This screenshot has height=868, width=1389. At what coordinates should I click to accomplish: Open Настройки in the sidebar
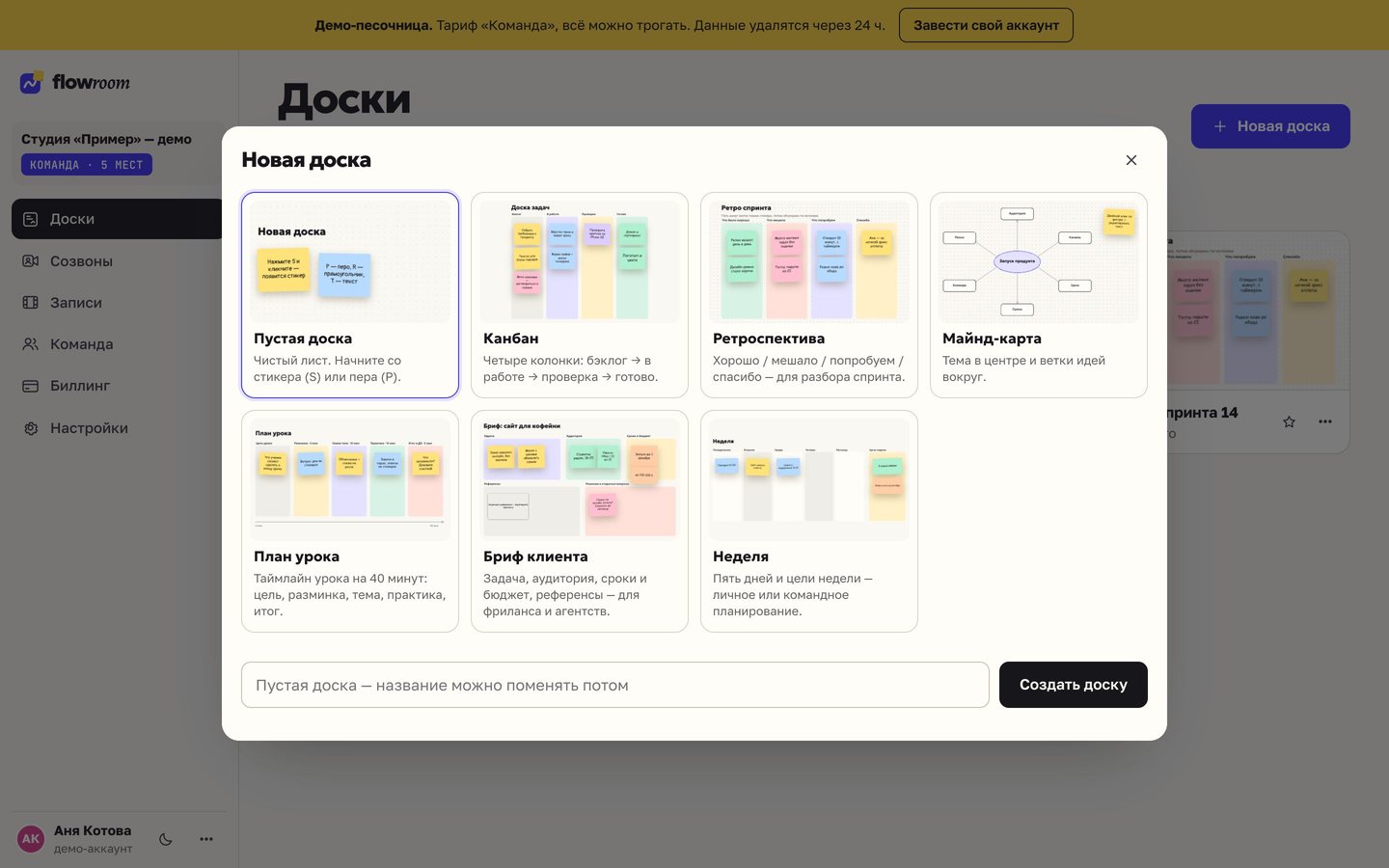click(117, 428)
